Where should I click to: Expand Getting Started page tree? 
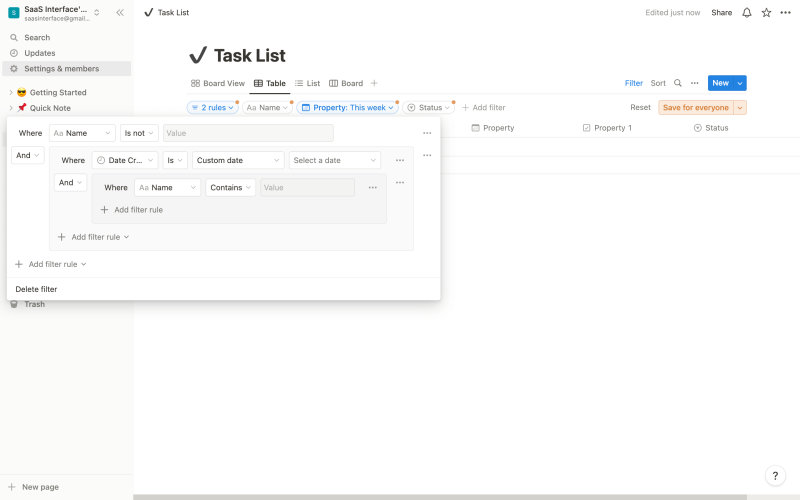11,92
